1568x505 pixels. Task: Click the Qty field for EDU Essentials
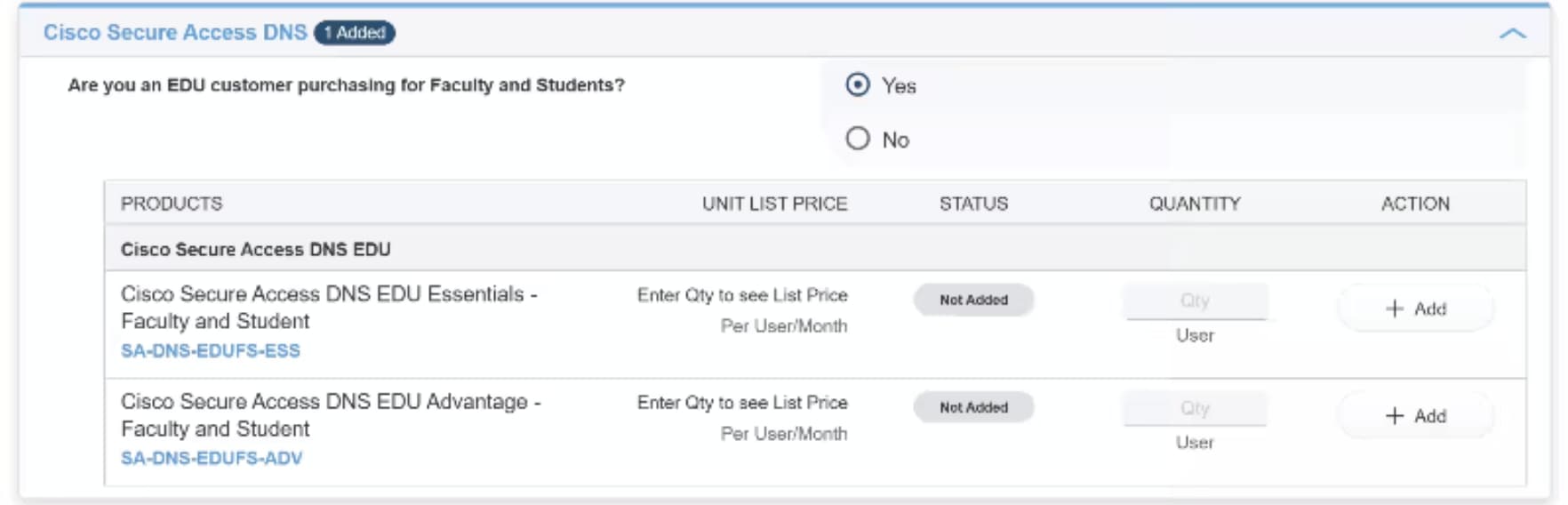coord(1195,301)
